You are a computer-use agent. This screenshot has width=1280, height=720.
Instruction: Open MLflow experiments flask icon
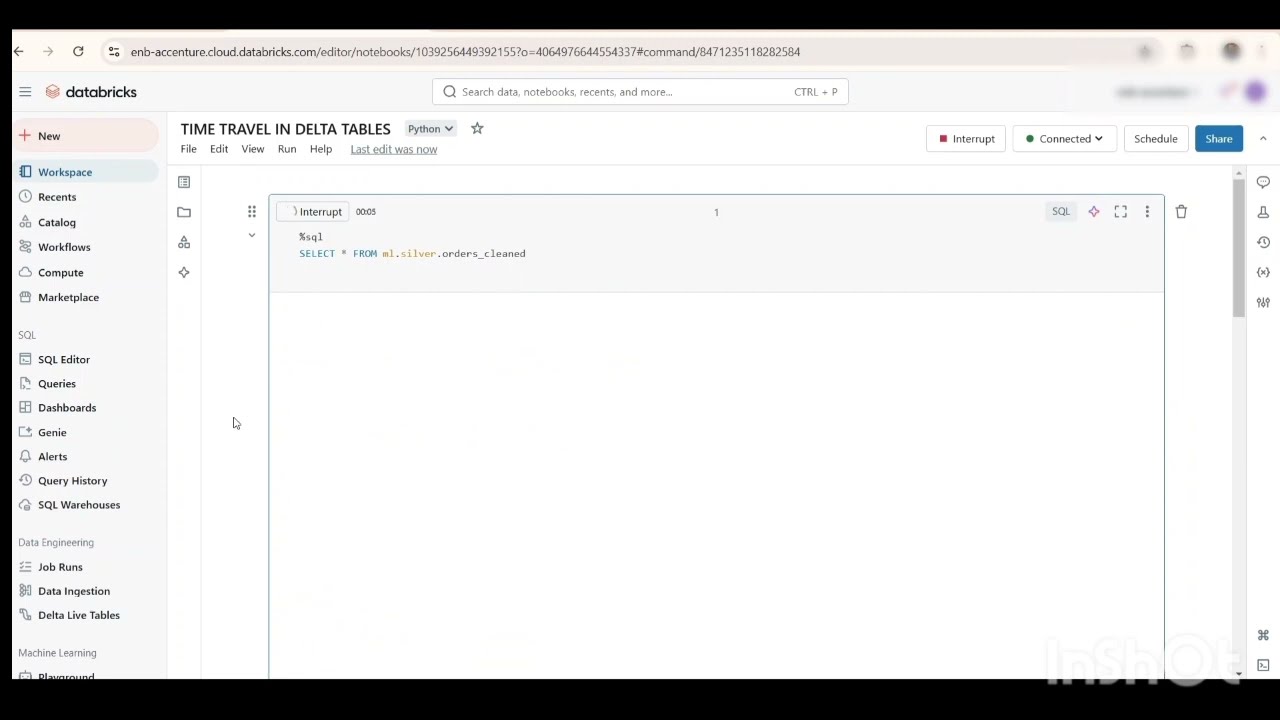[x=1263, y=212]
